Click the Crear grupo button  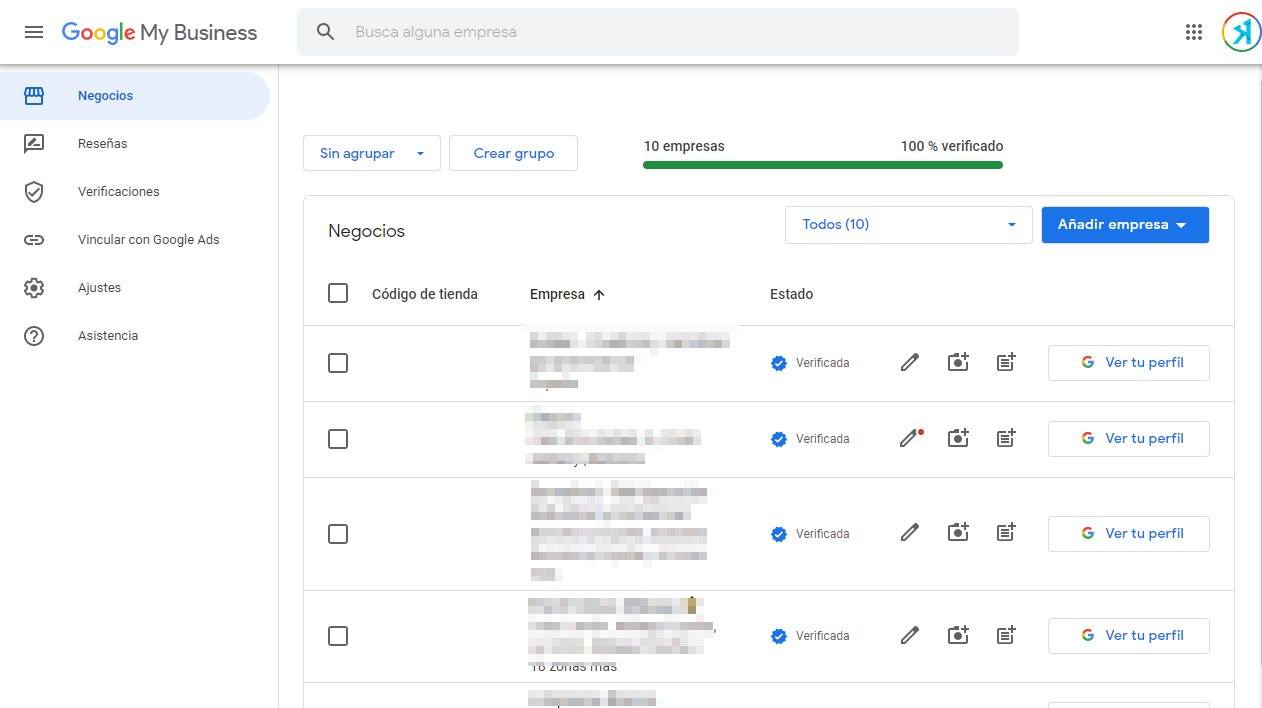[x=513, y=153]
